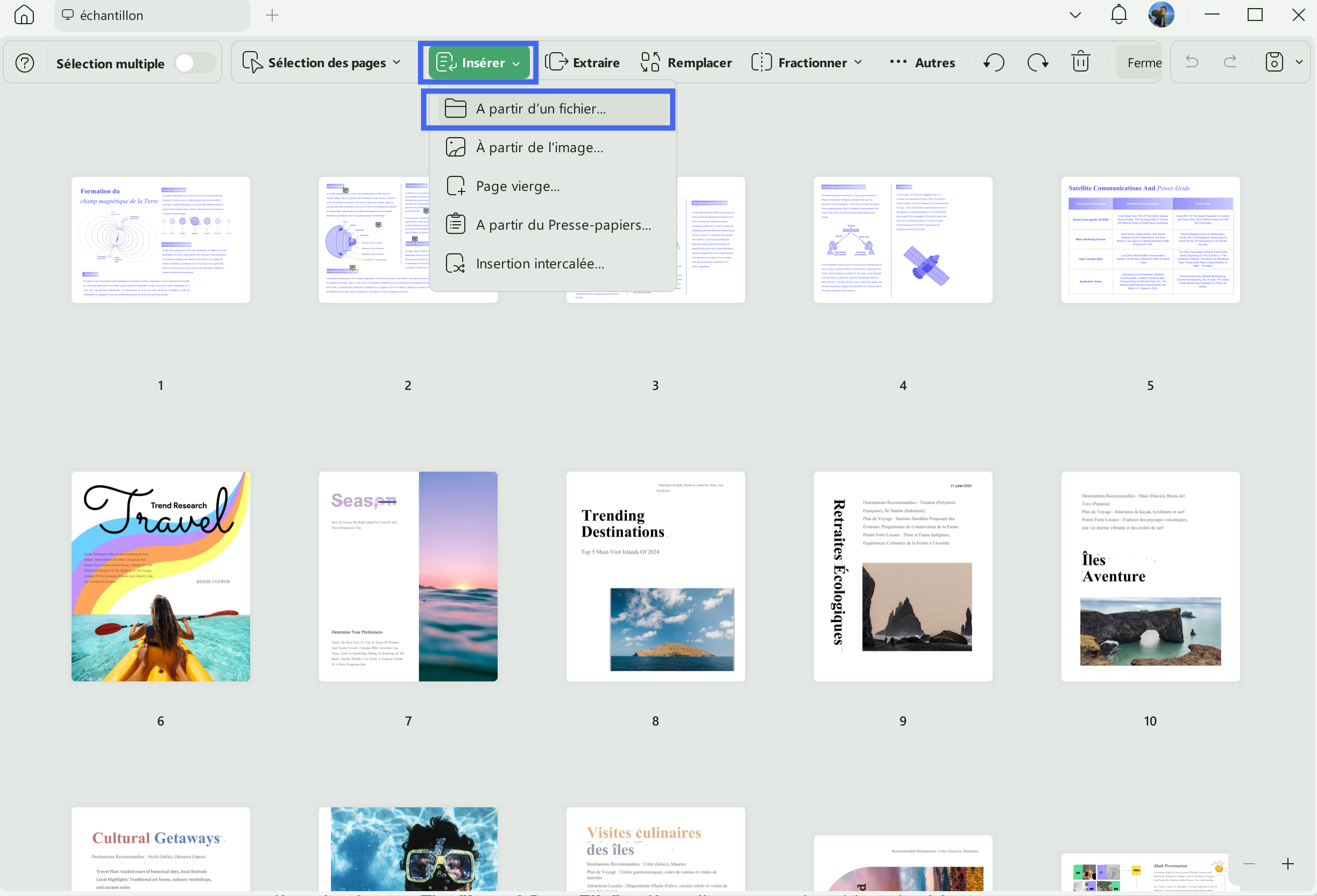Toggle Sélection multiple switch
1317x896 pixels.
(x=195, y=63)
